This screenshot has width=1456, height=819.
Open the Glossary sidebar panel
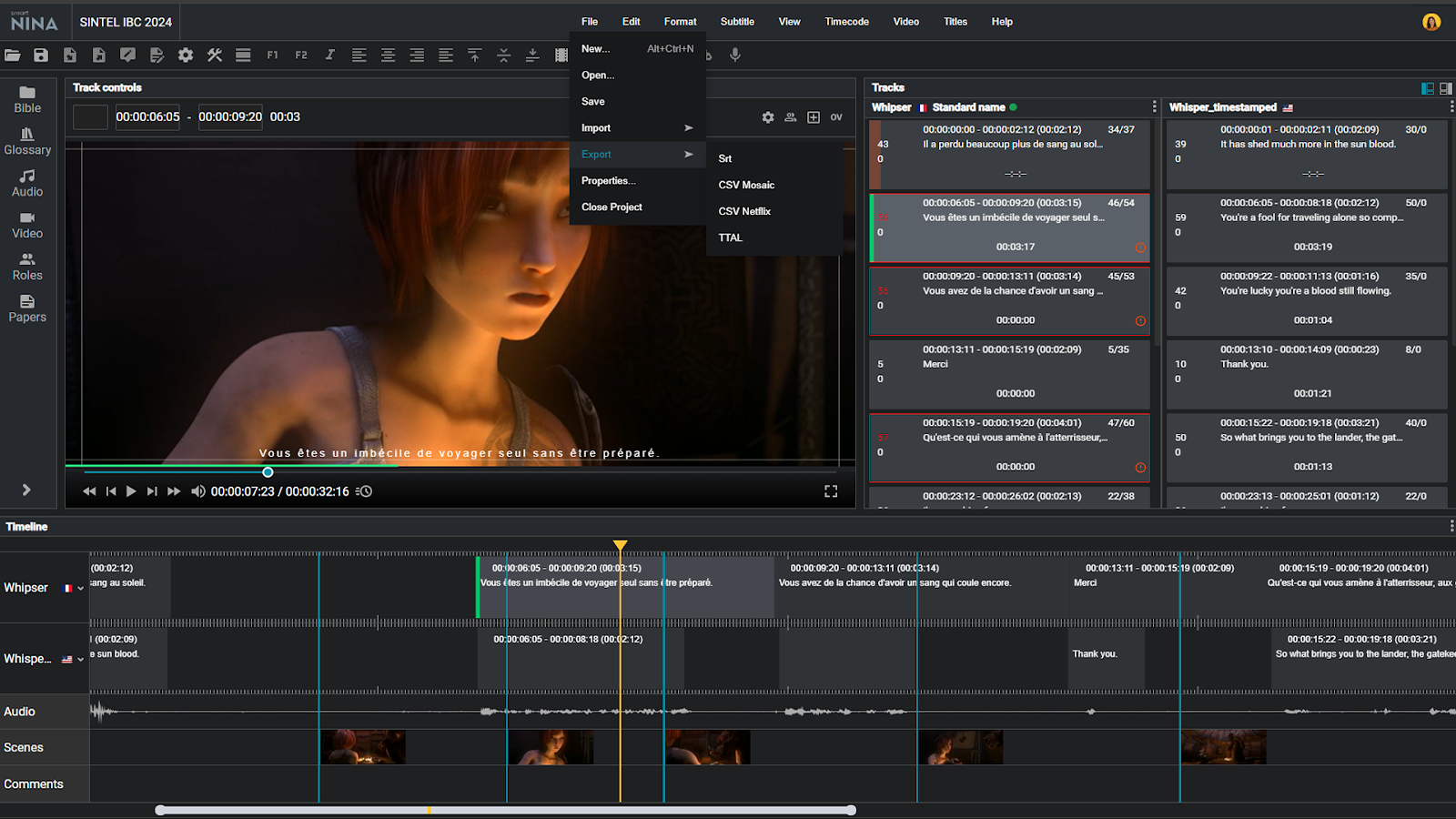(x=27, y=141)
